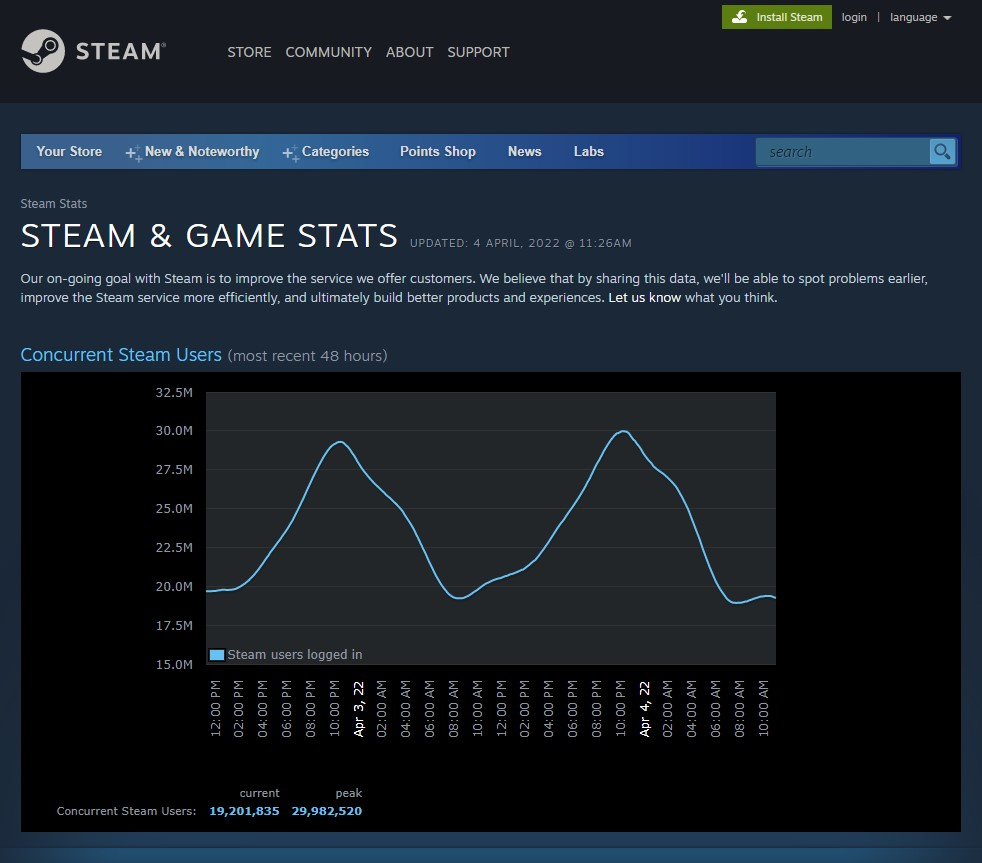The height and width of the screenshot is (863, 982).
Task: Open the News tab
Action: pos(525,152)
